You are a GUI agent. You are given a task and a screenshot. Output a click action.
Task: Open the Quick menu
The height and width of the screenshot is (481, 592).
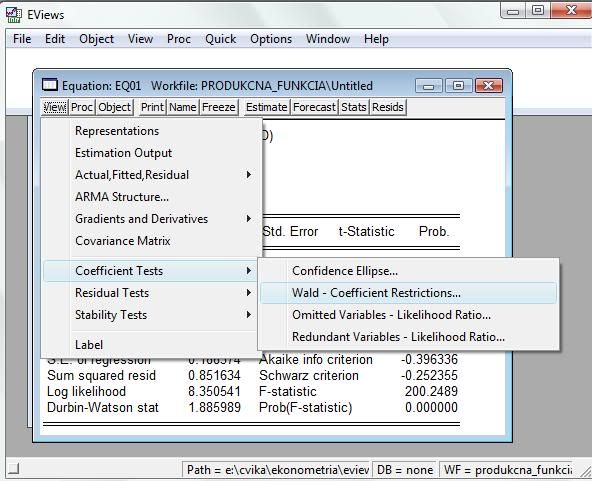220,39
